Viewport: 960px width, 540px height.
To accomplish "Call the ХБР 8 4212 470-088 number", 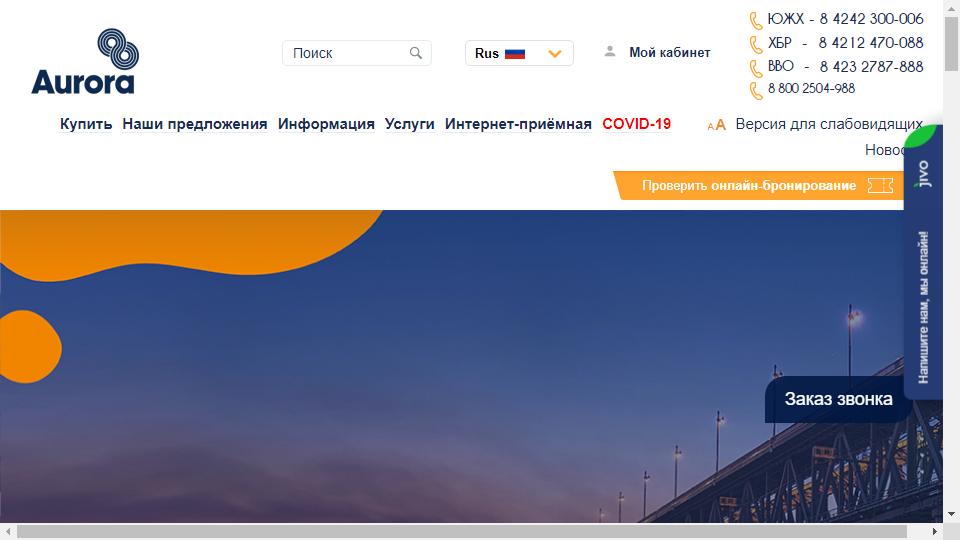I will pos(846,43).
